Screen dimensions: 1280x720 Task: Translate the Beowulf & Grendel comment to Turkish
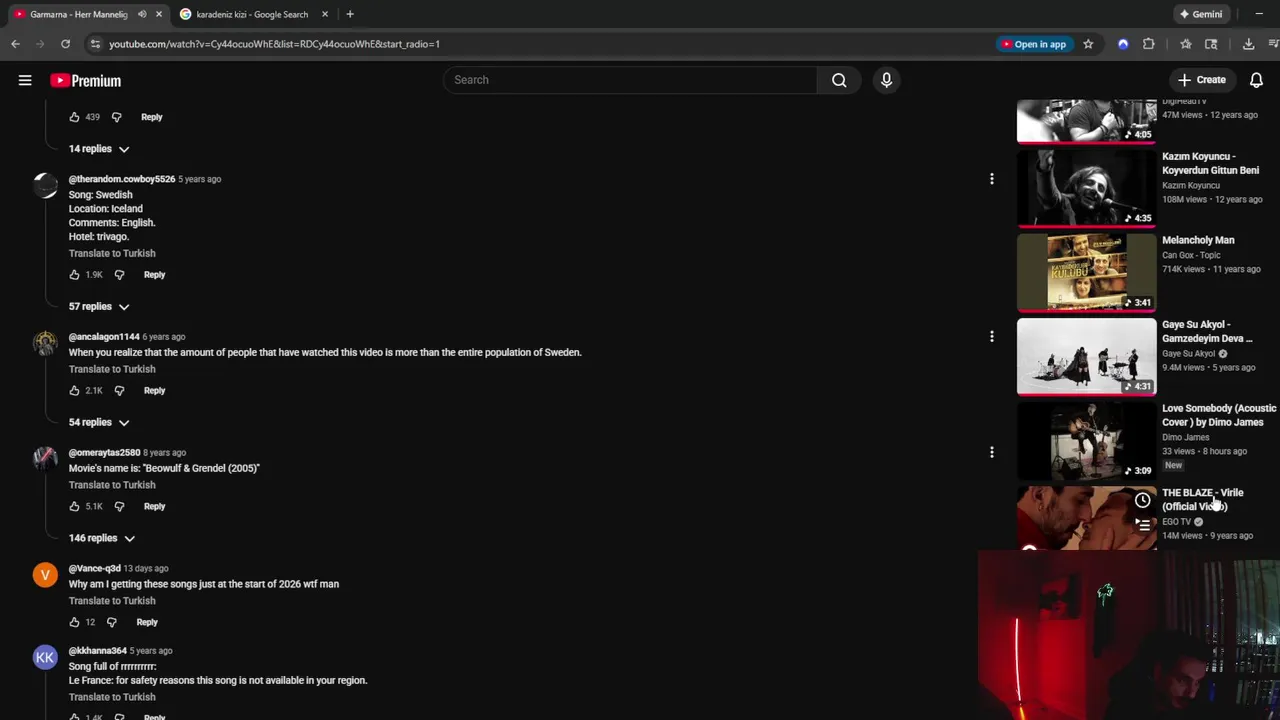point(112,485)
